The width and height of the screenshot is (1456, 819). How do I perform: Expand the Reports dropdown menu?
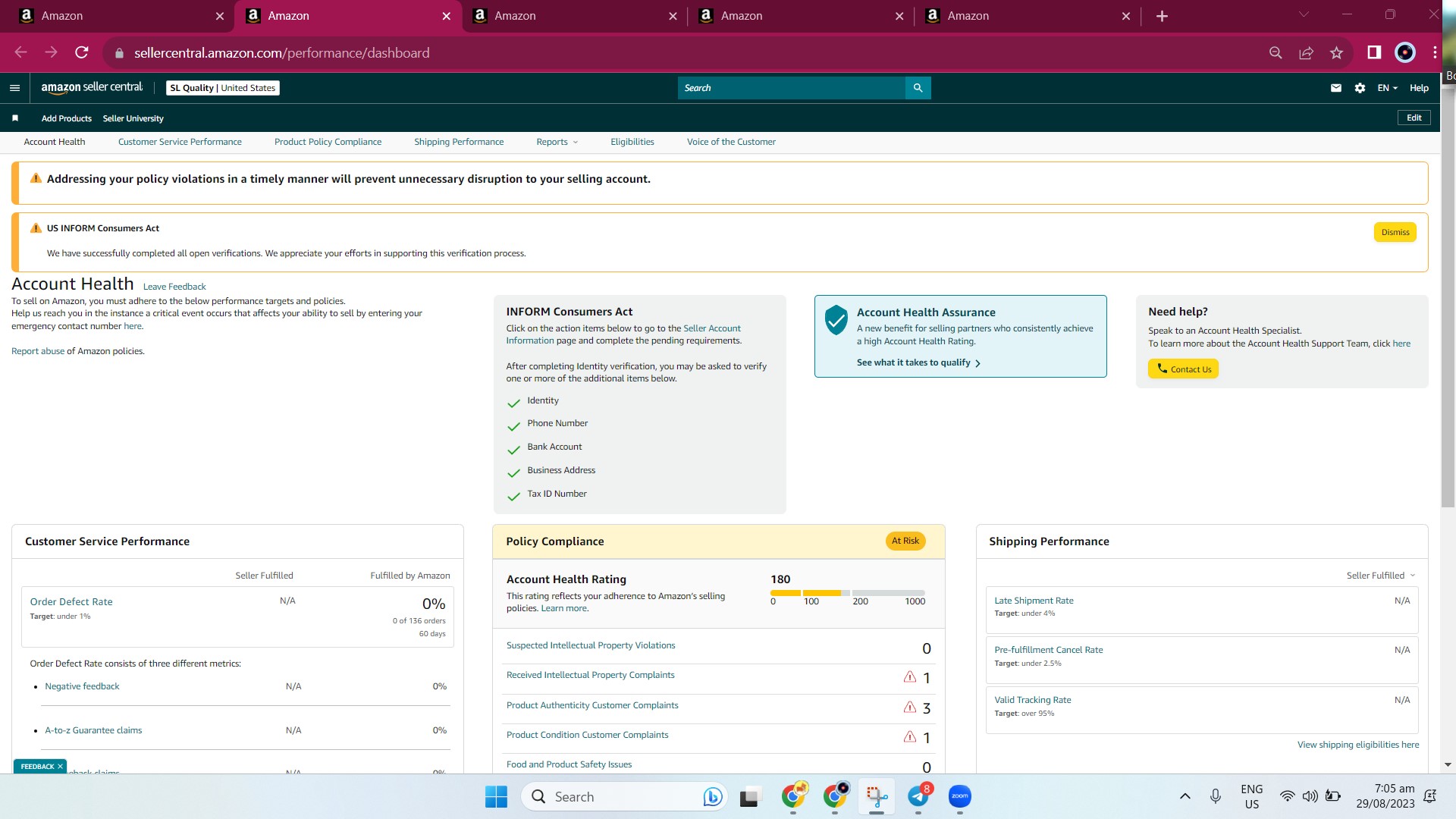(557, 142)
